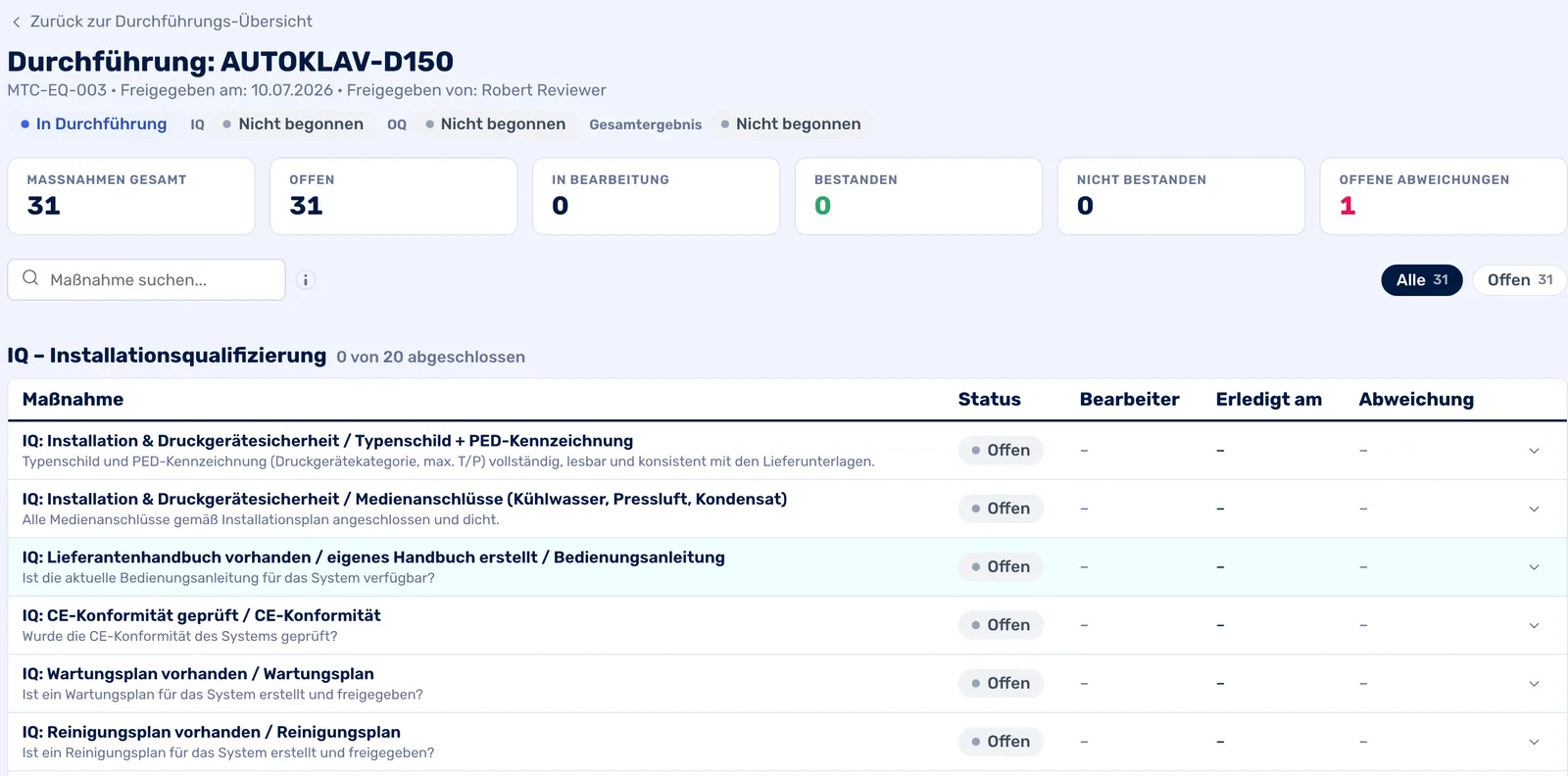Expand the Reinigungsplan row chevron
Image resolution: width=1568 pixels, height=776 pixels.
point(1534,742)
